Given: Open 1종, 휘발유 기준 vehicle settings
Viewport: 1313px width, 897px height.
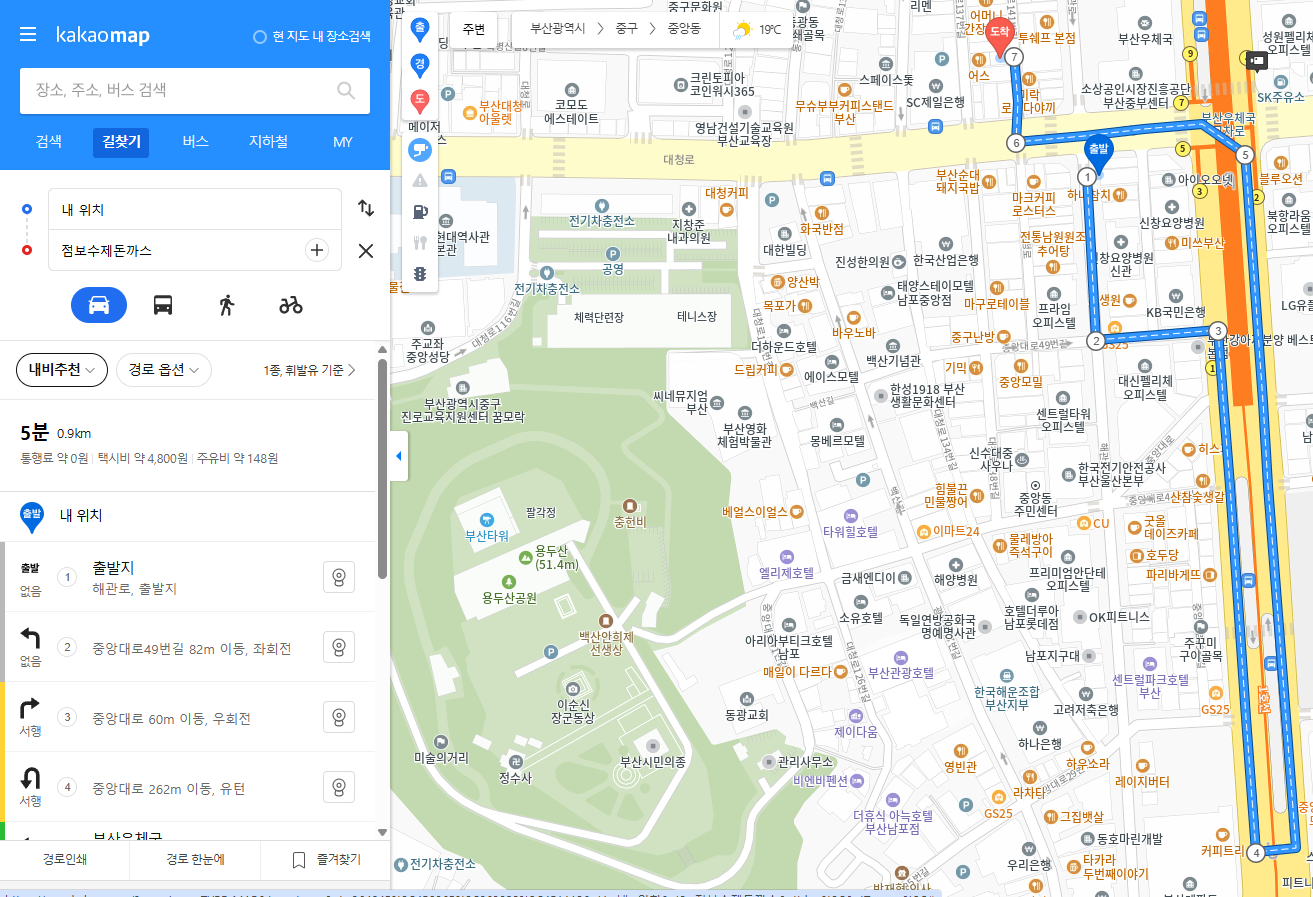Looking at the screenshot, I should tap(310, 370).
